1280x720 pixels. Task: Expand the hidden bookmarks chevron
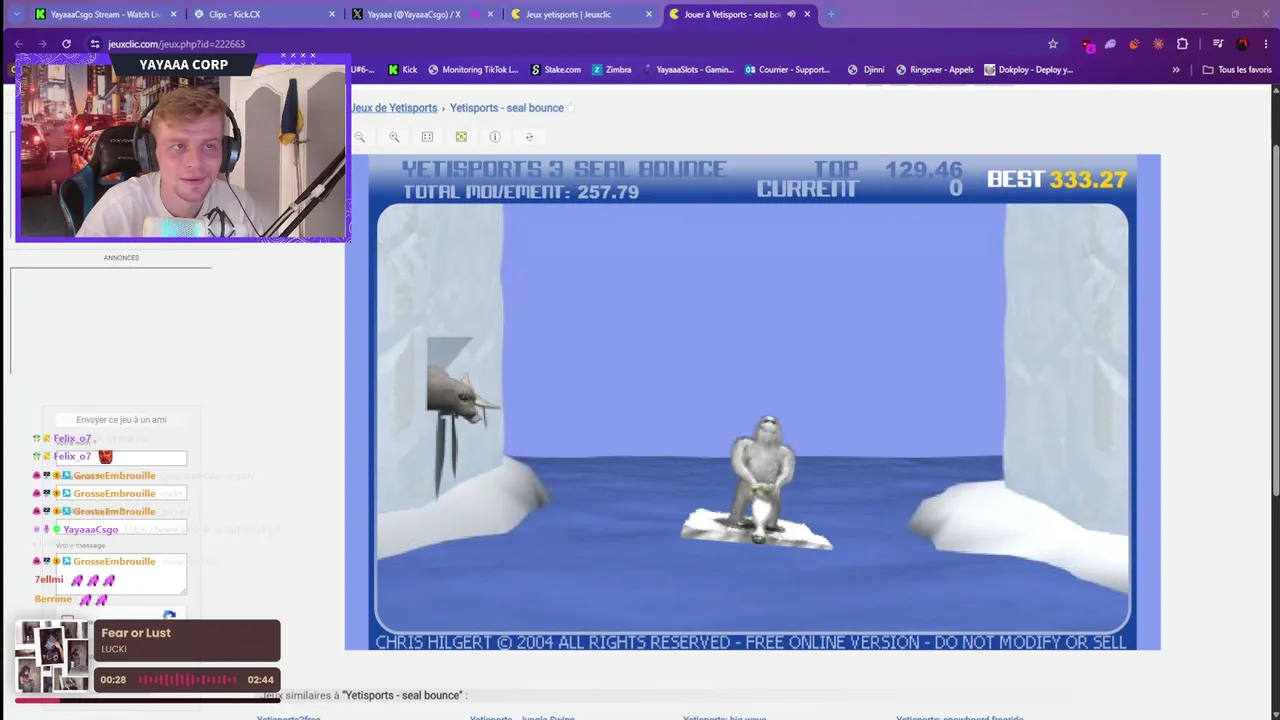coord(1176,70)
